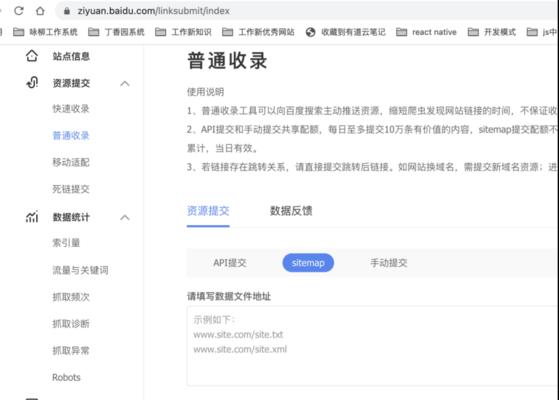Open the react native bookmark folder
The height and width of the screenshot is (400, 559).
426,32
